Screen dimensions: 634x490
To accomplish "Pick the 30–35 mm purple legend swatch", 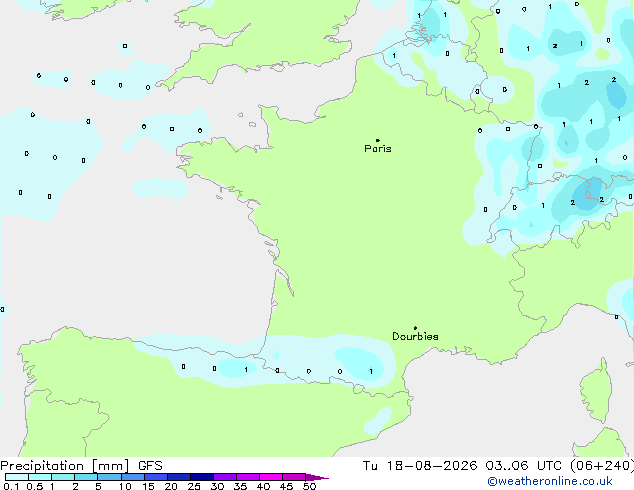I will coord(224,477).
